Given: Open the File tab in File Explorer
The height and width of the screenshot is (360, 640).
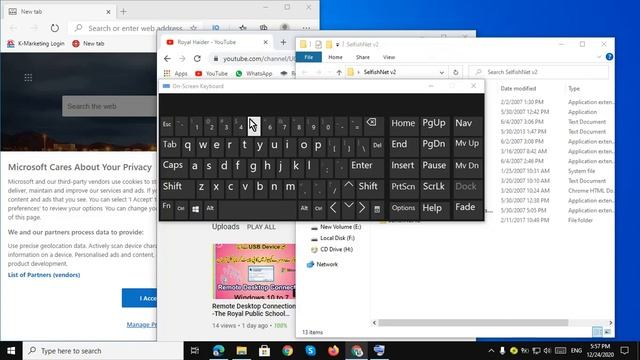Looking at the screenshot, I should (309, 57).
